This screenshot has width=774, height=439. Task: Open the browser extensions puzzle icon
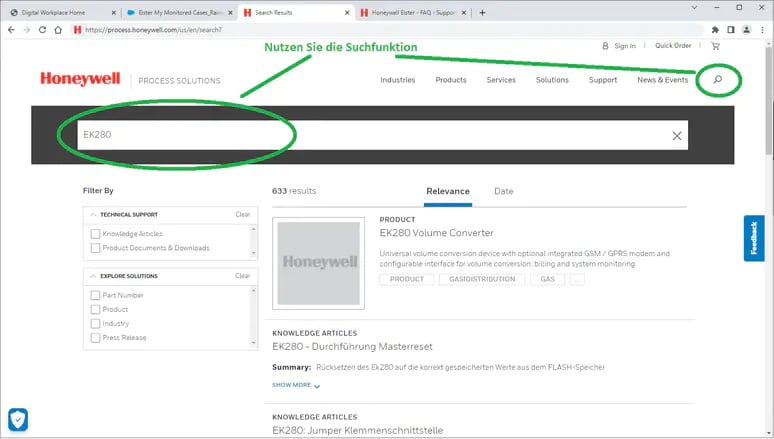(x=715, y=30)
